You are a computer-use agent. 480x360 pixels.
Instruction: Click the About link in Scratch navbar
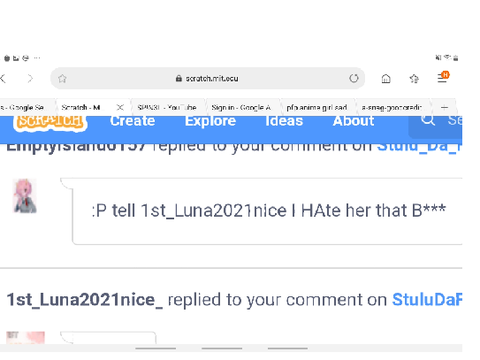pyautogui.click(x=353, y=120)
